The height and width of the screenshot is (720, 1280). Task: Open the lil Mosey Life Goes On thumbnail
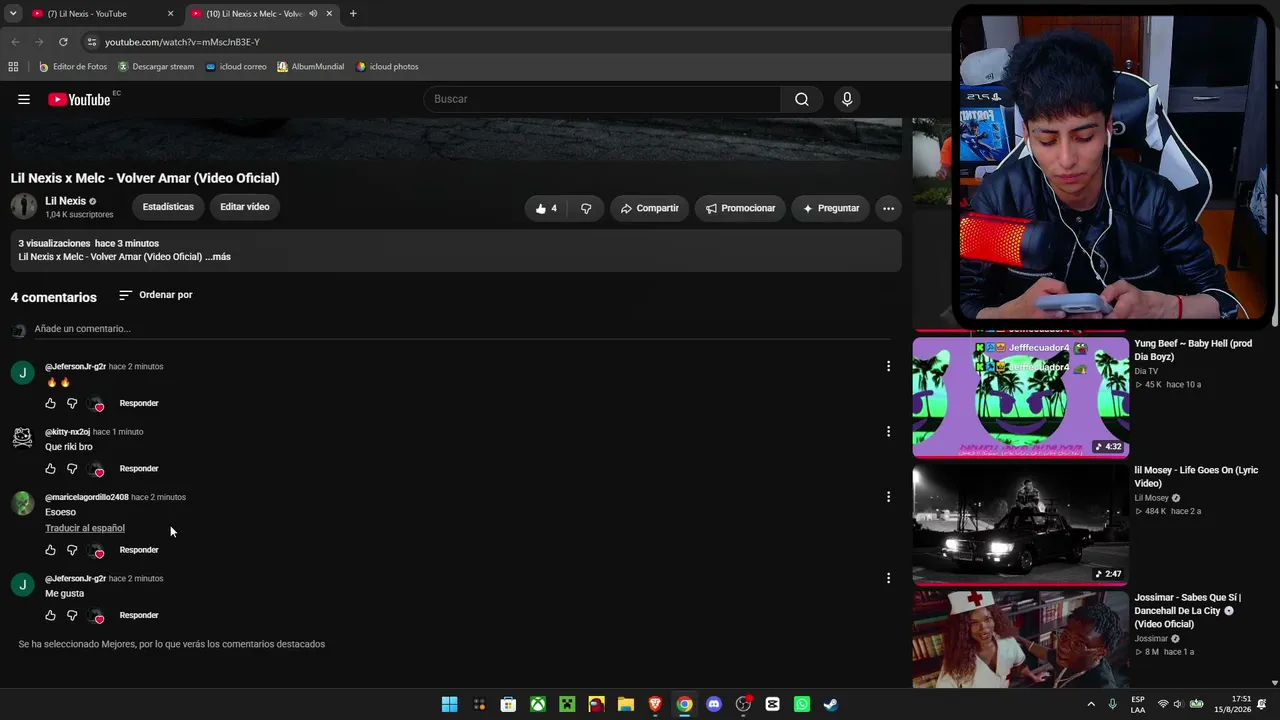click(x=1021, y=524)
